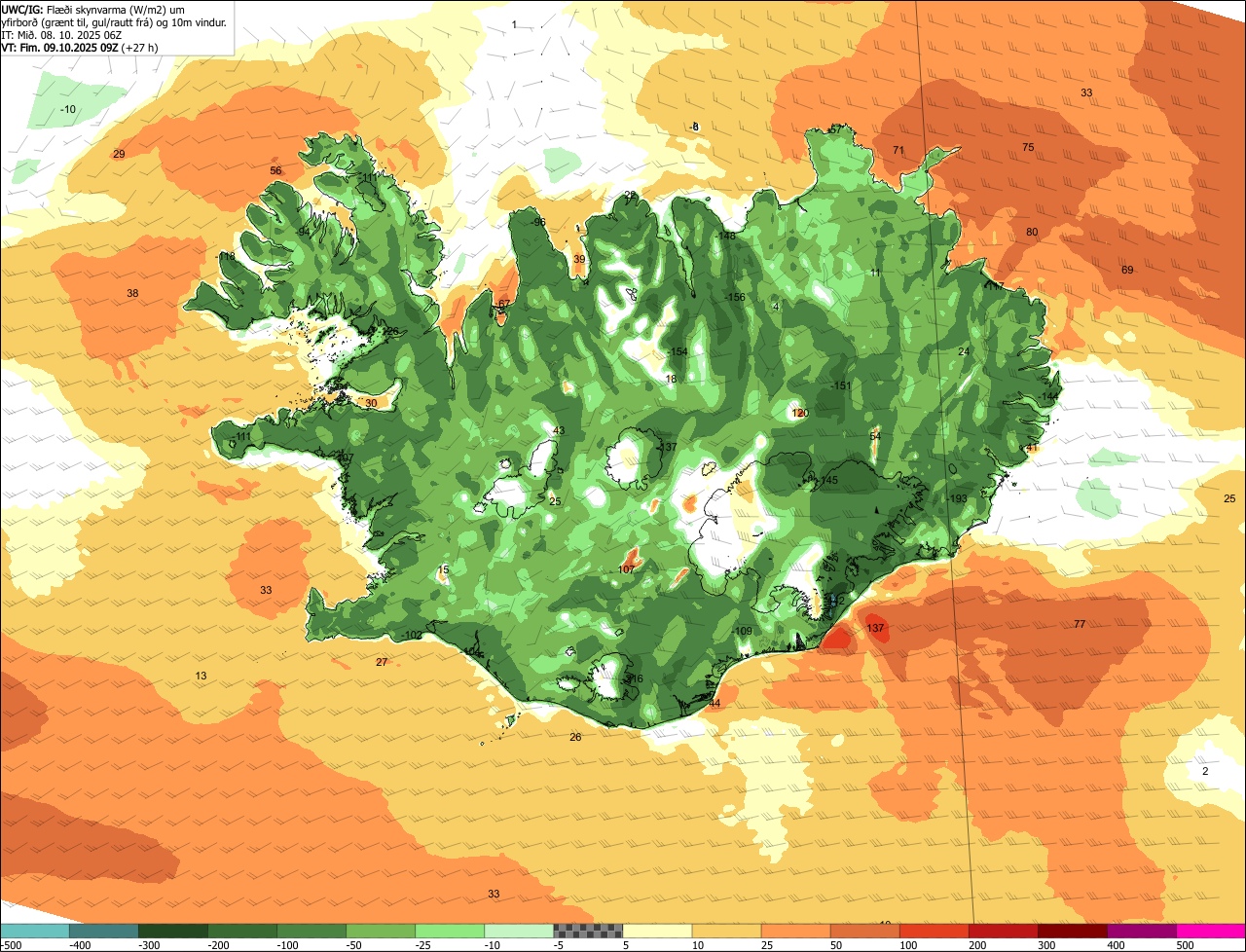Click the map value '43' in west-central Iceland
Viewport: 1246px width, 952px height.
pos(558,430)
